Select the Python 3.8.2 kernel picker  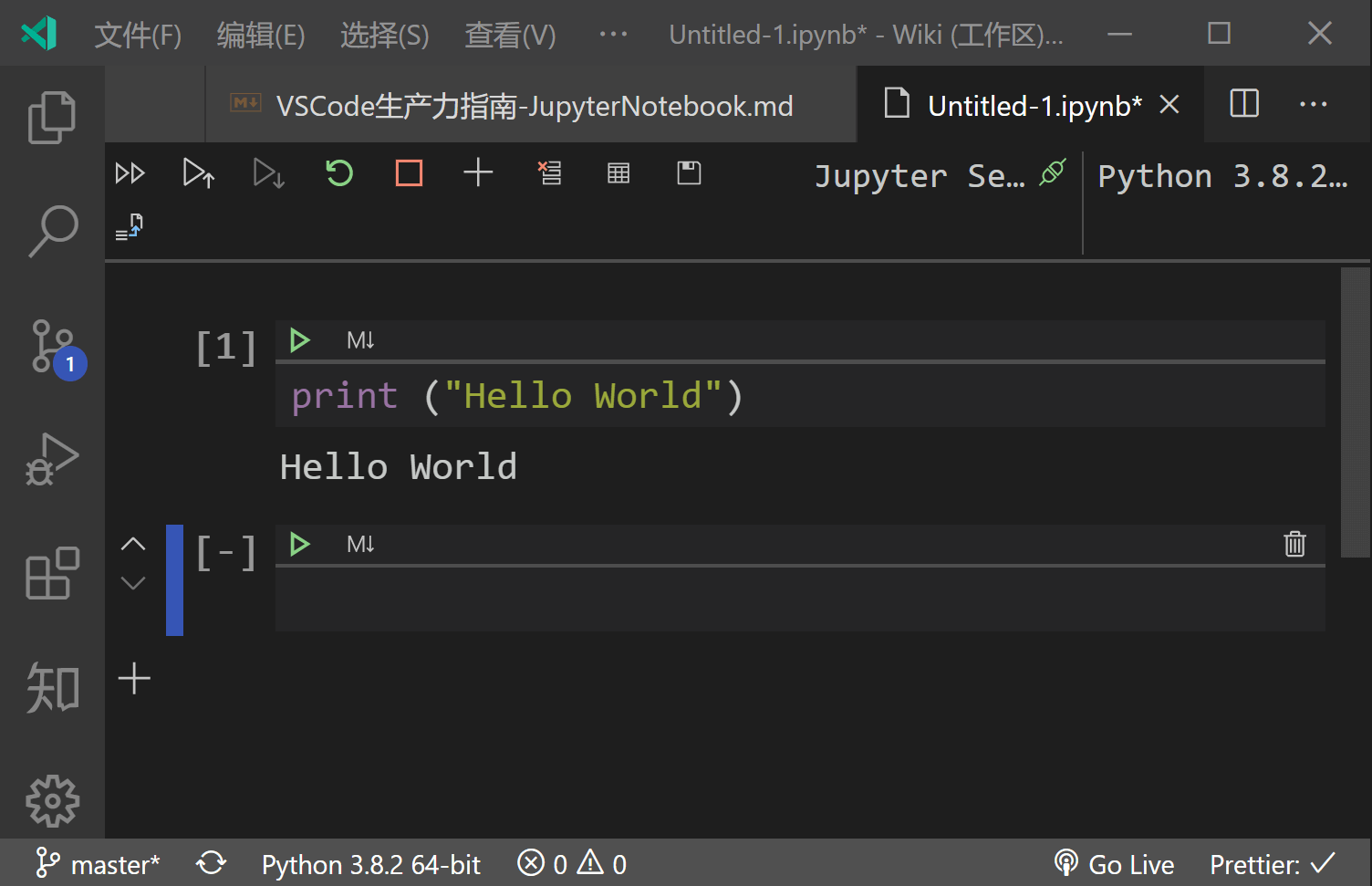click(1222, 175)
